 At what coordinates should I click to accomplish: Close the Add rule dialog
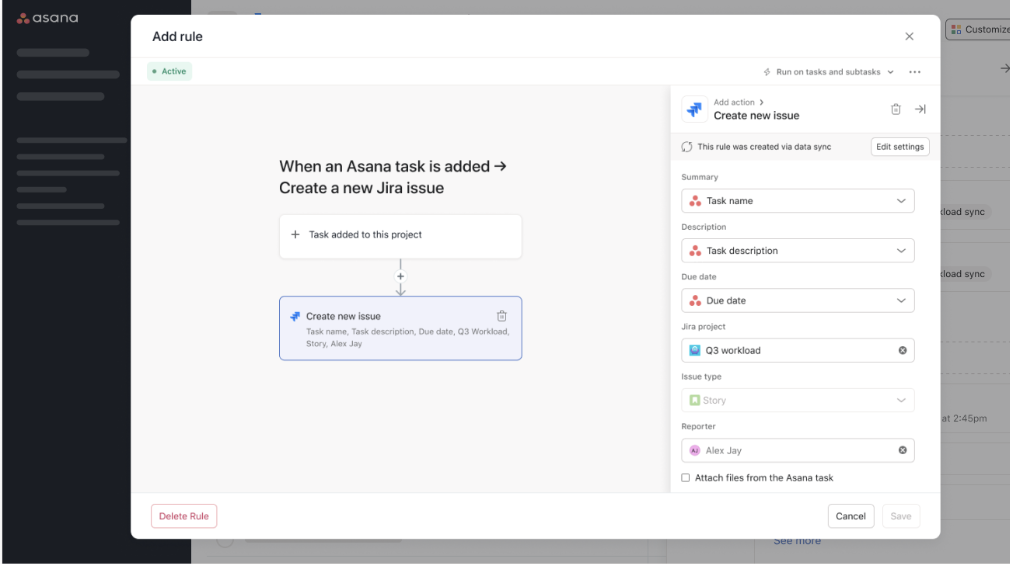pyautogui.click(x=909, y=36)
